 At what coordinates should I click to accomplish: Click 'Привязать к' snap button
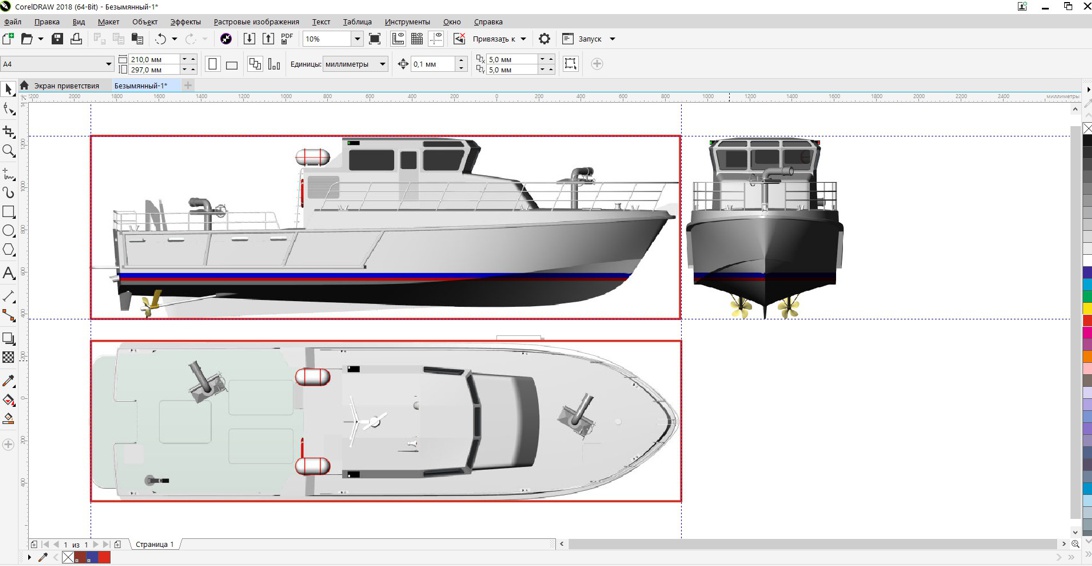tap(494, 39)
